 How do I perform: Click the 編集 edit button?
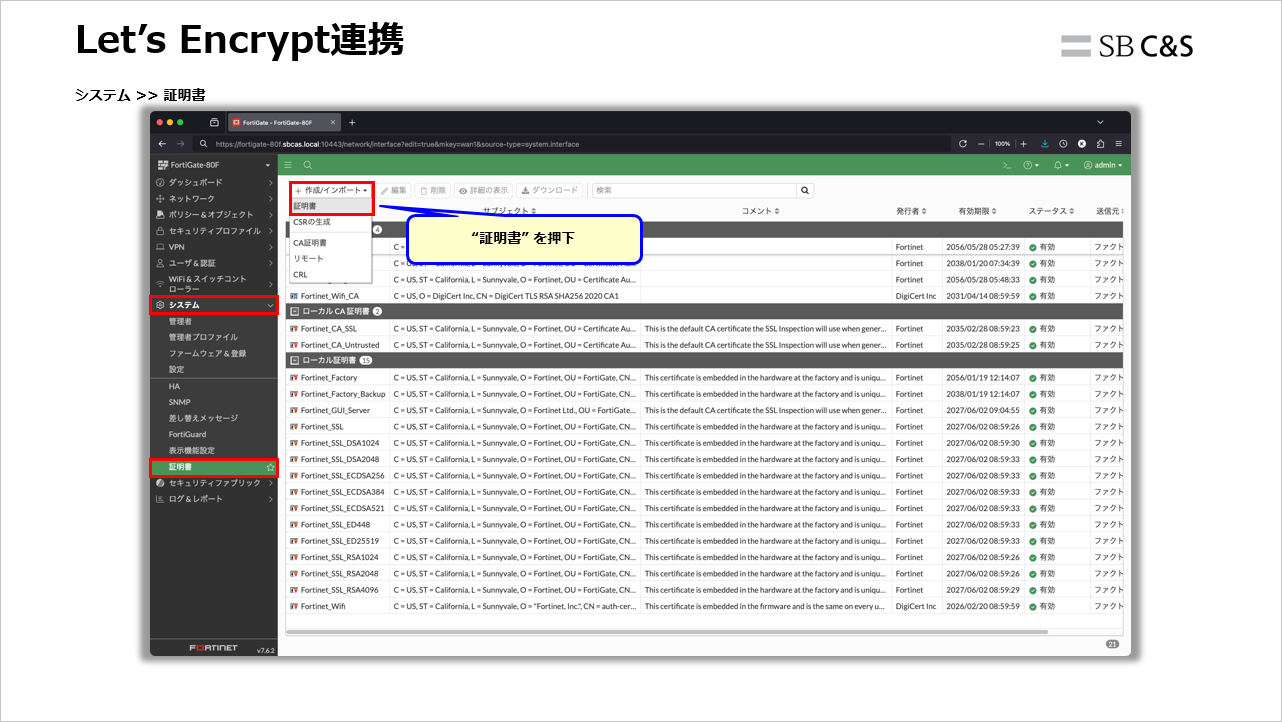(x=394, y=190)
